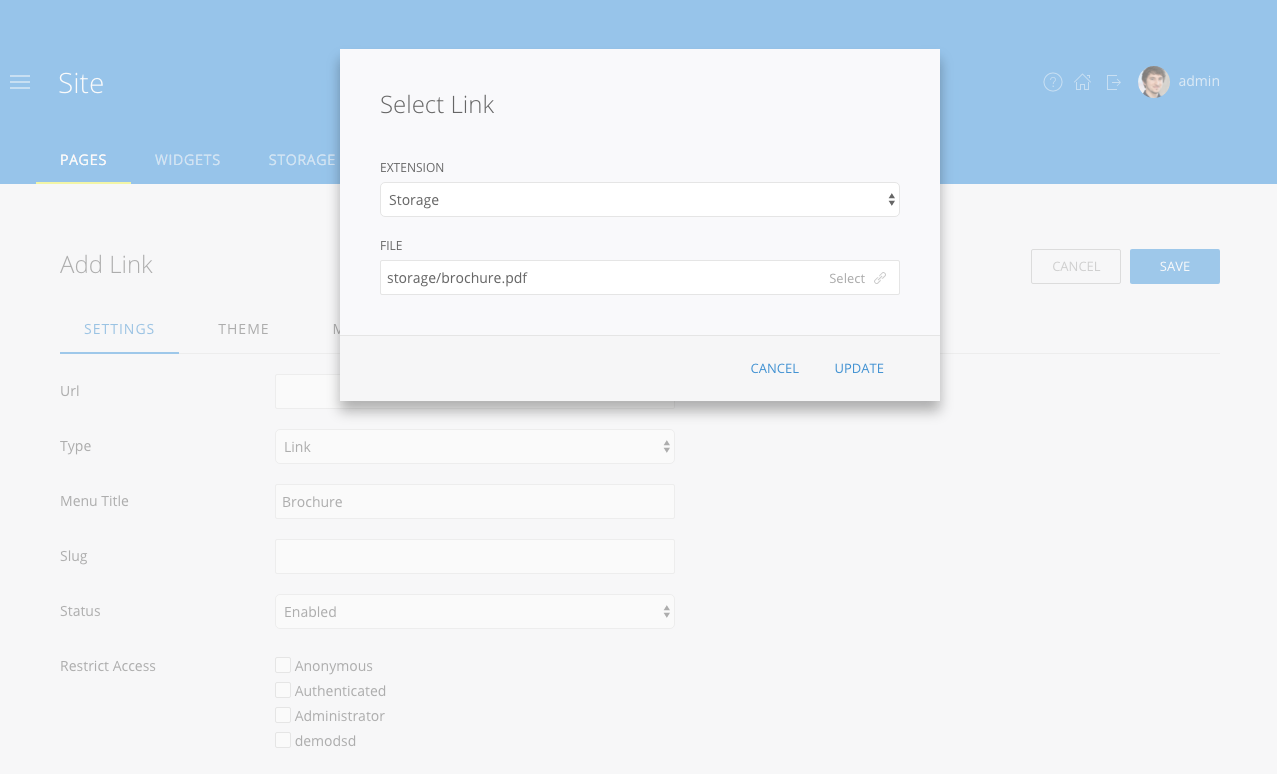Open the Type dropdown set to Link
This screenshot has height=774, width=1277.
(474, 447)
